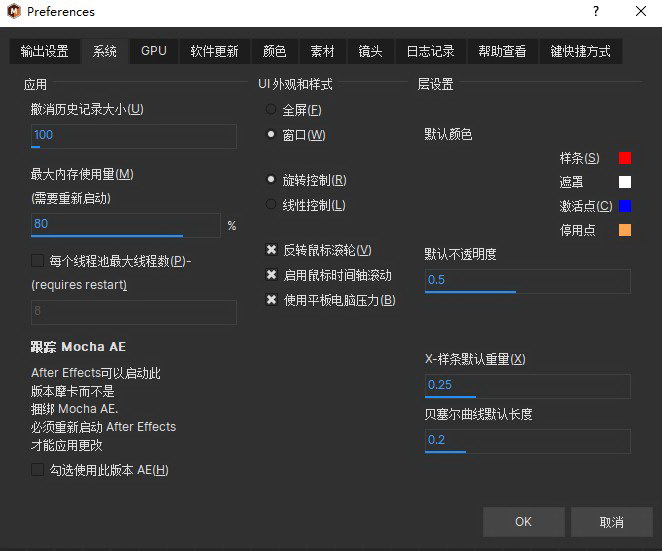Enable 每个线程池最大线程数 checkbox
662x551 pixels.
click(x=38, y=261)
